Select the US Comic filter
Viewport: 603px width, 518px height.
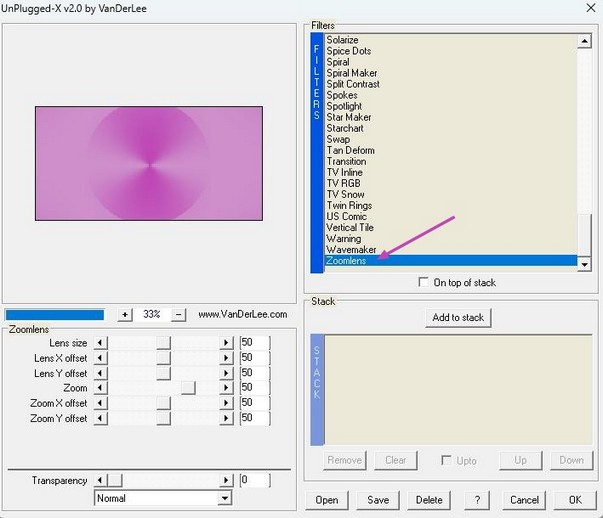(346, 216)
